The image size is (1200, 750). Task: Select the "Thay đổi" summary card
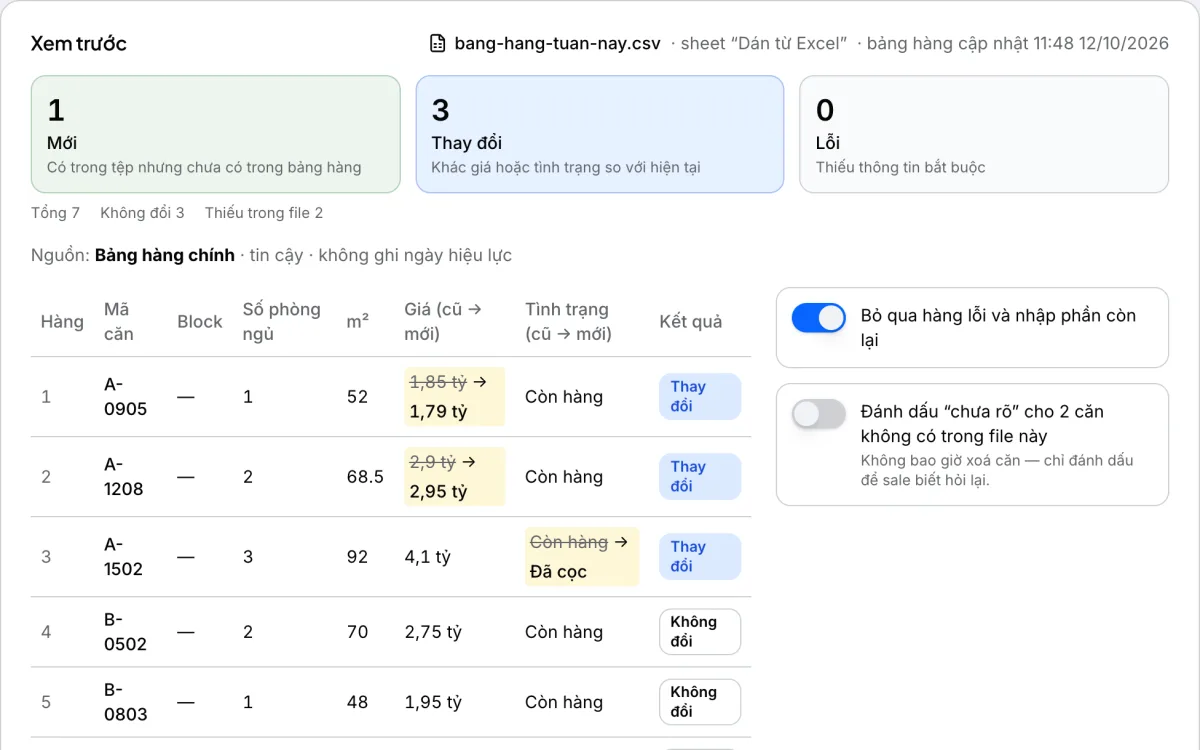coord(600,134)
